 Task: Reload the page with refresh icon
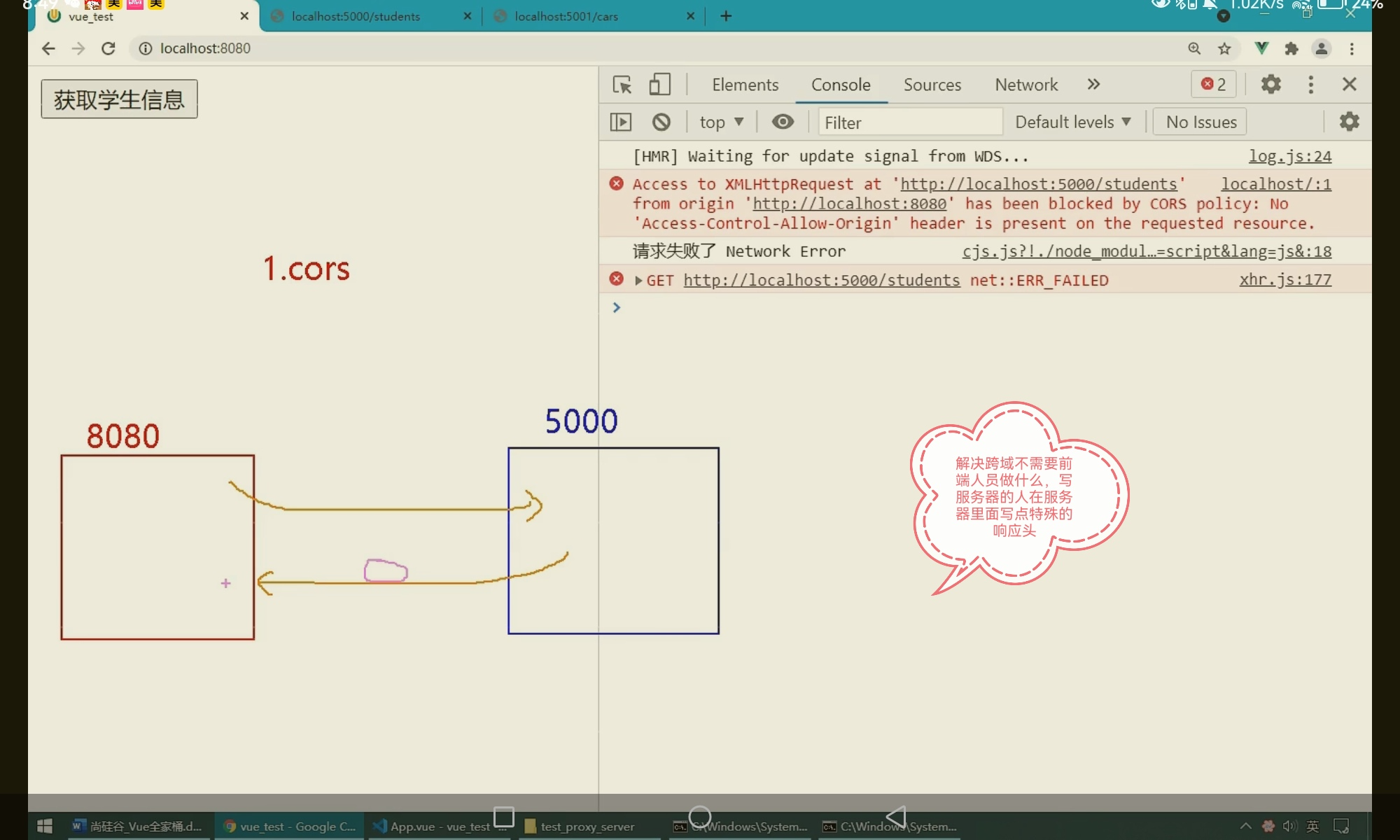[108, 48]
